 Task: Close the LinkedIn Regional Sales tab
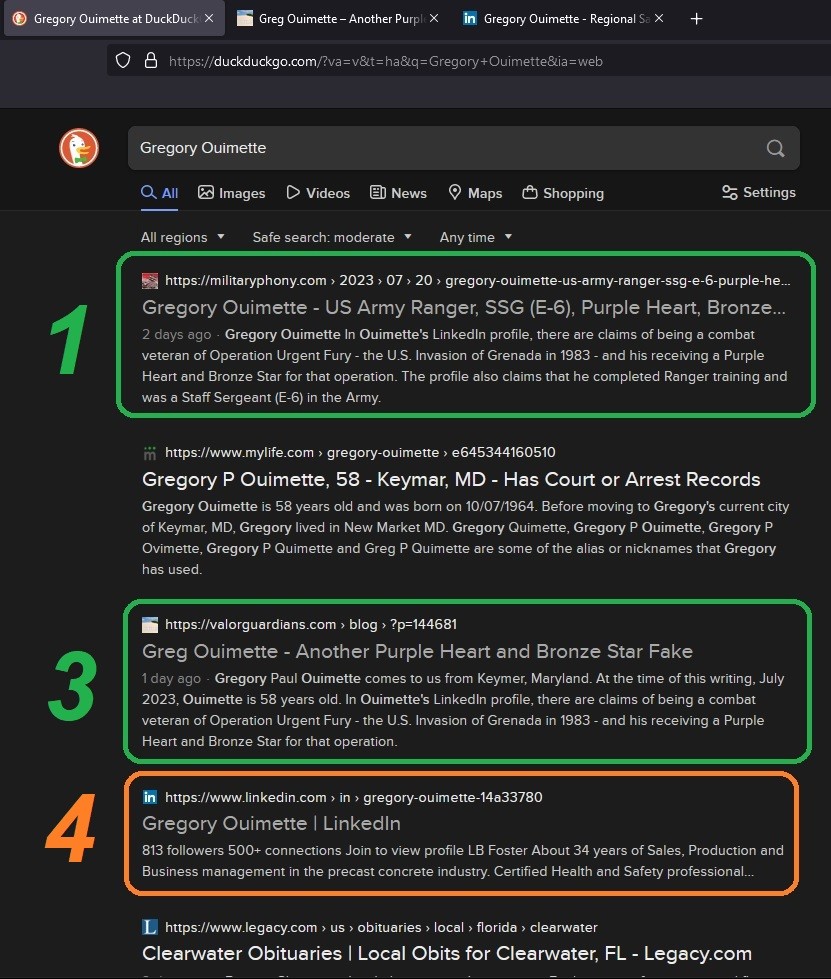tap(659, 19)
